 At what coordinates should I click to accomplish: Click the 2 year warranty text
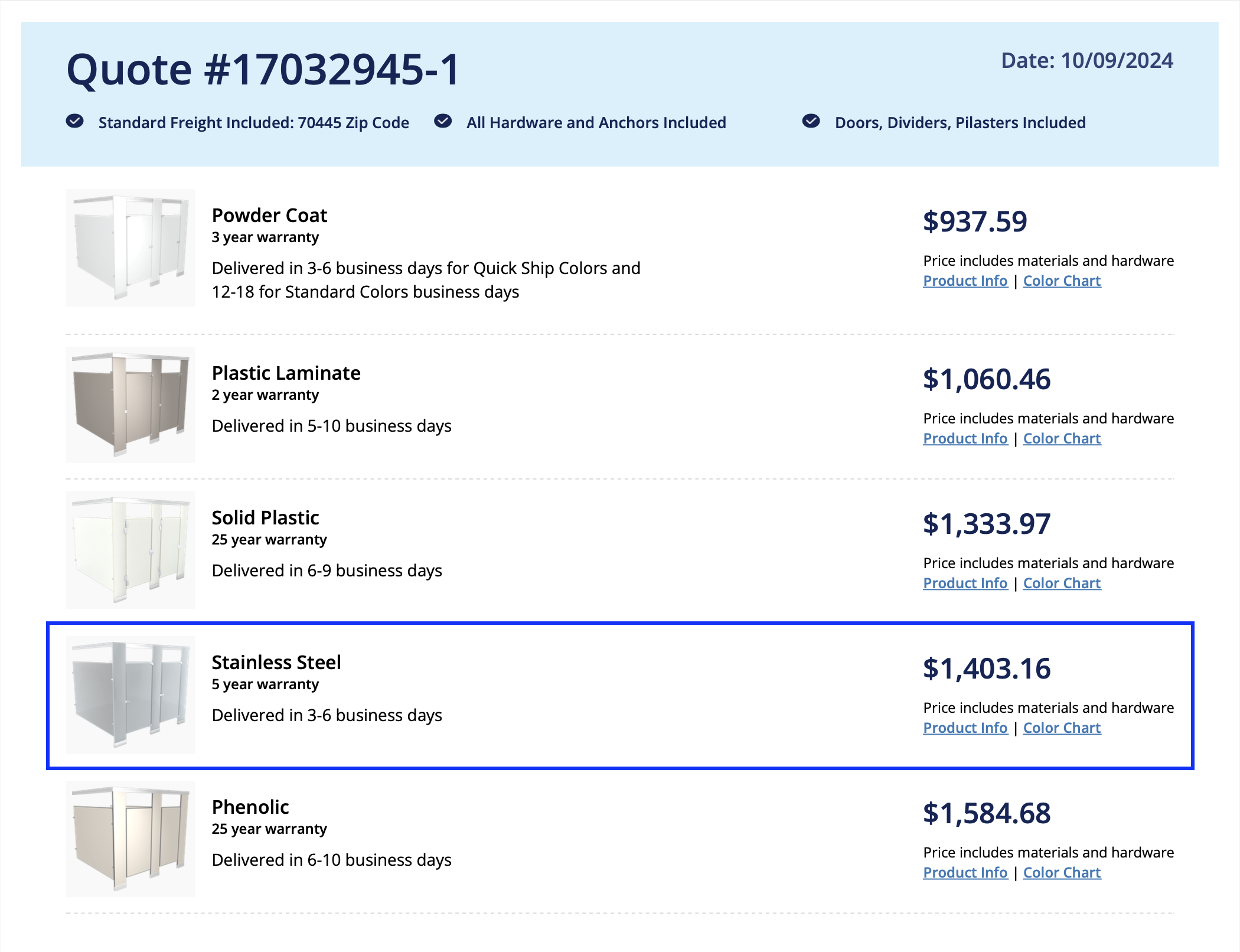pos(265,395)
